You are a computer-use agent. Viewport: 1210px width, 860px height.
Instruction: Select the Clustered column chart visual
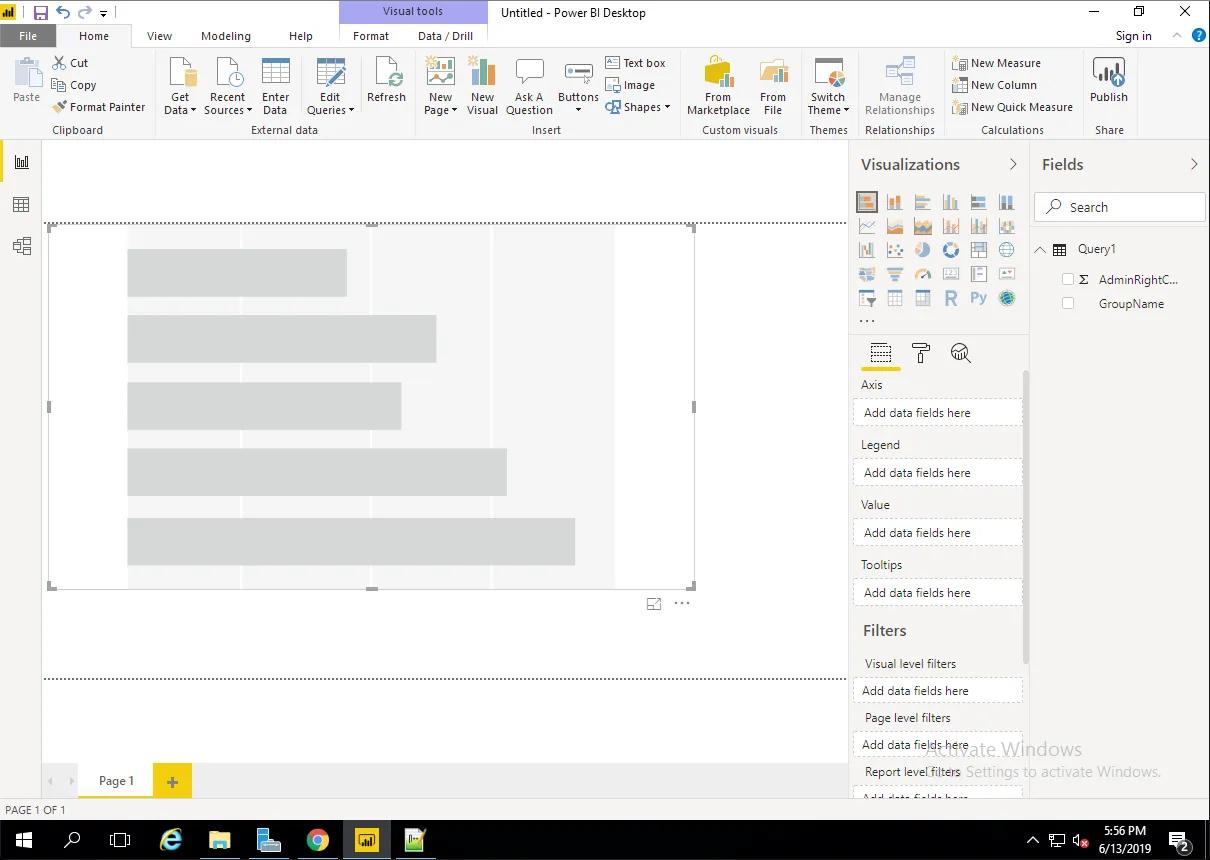pyautogui.click(x=951, y=202)
